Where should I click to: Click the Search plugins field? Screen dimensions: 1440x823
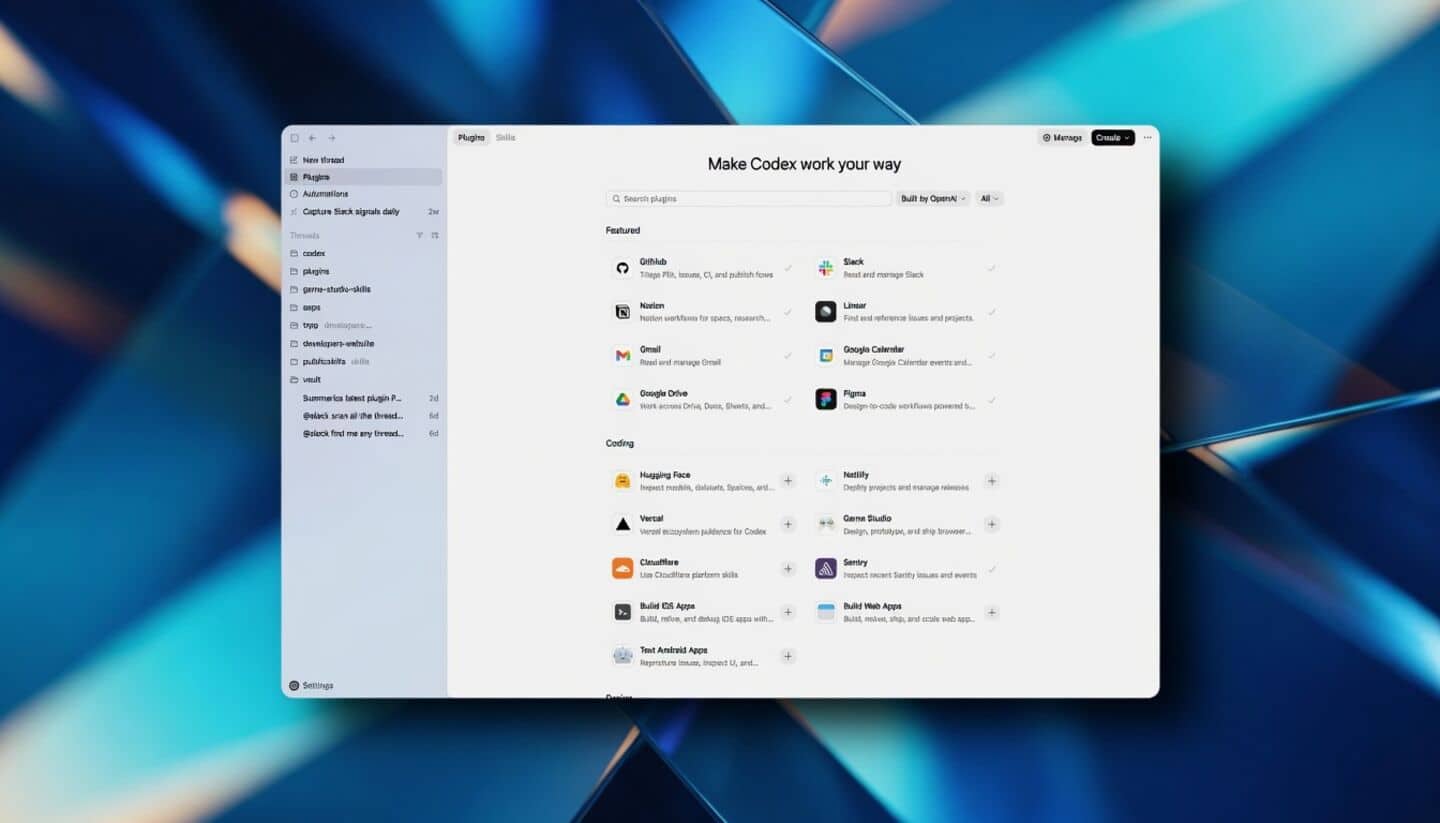[748, 199]
